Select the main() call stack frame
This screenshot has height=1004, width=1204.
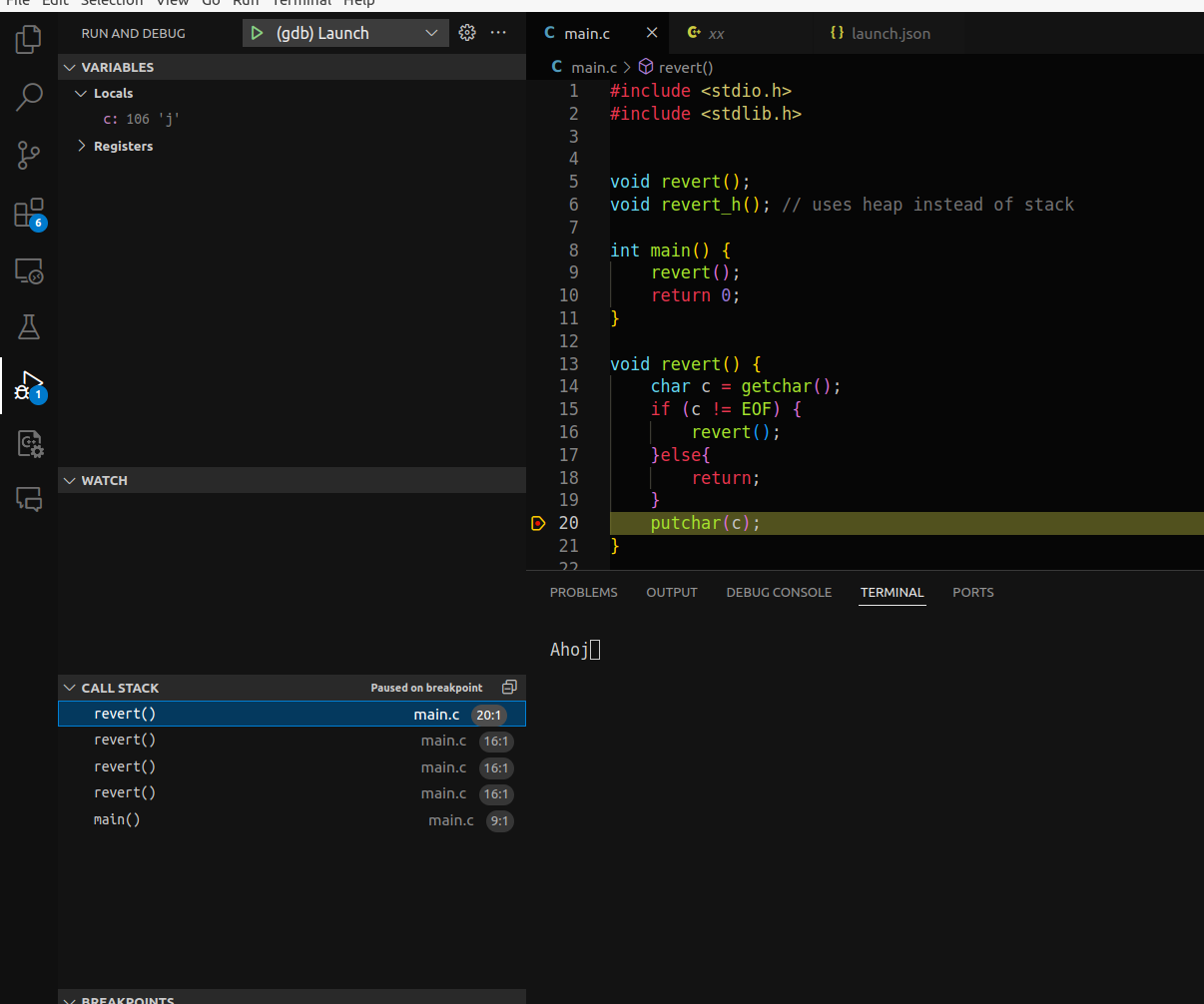pos(117,819)
